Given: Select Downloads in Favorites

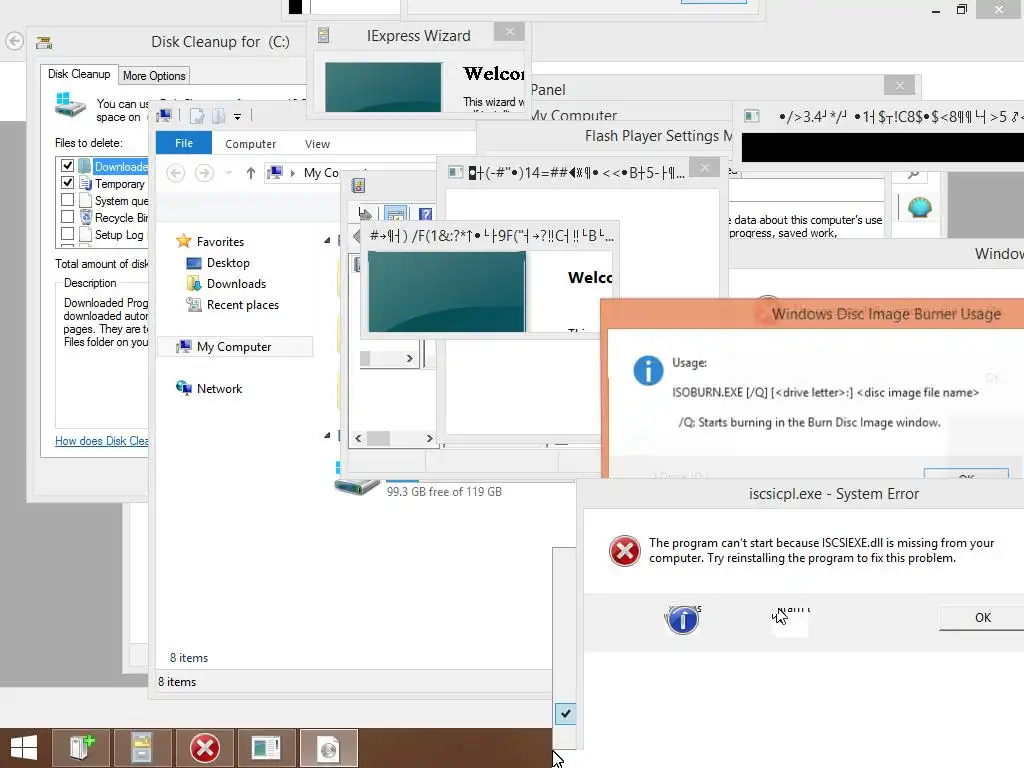Looking at the screenshot, I should (236, 283).
